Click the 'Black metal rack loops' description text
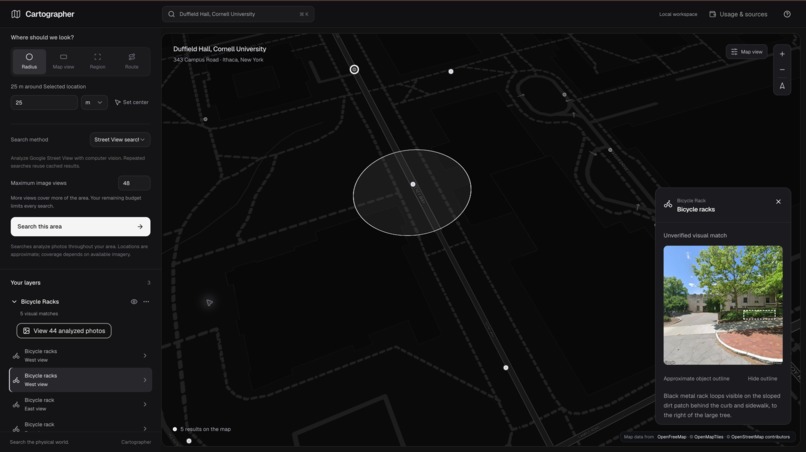Viewport: 806px width, 452px height. 722,406
